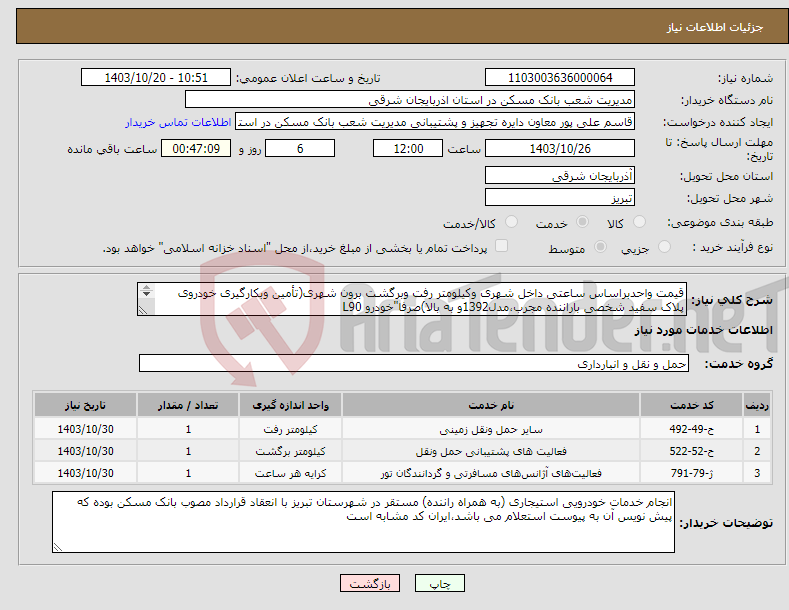
Task: Click the جزئیات اطلاعات نیاز page title
Action: [x=715, y=27]
